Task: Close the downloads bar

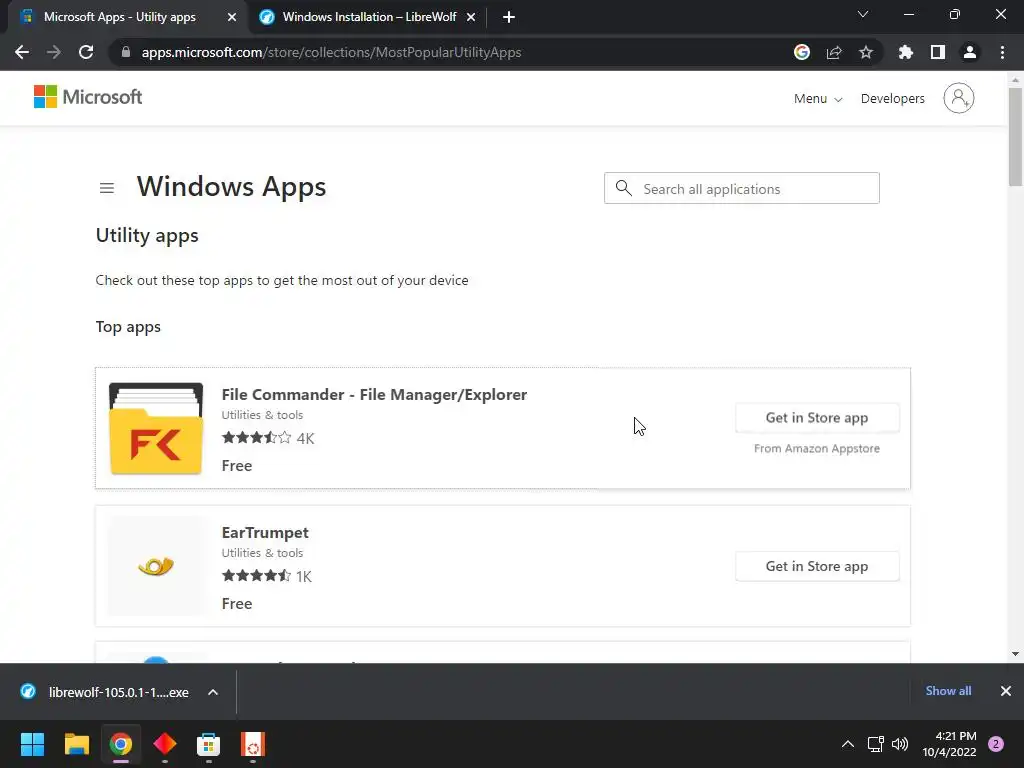Action: pos(1006,691)
